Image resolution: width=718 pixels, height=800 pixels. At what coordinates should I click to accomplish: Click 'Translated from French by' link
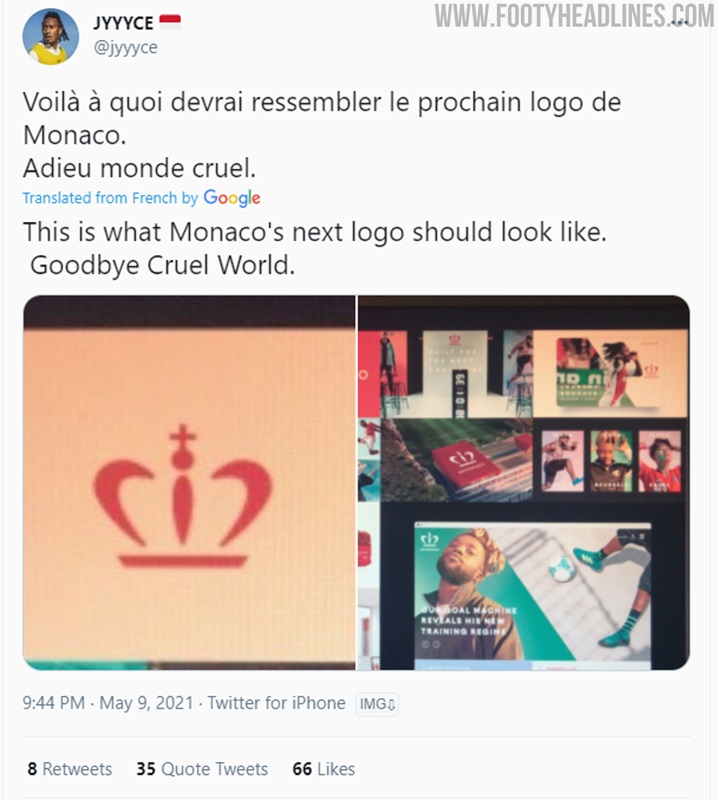pos(110,198)
